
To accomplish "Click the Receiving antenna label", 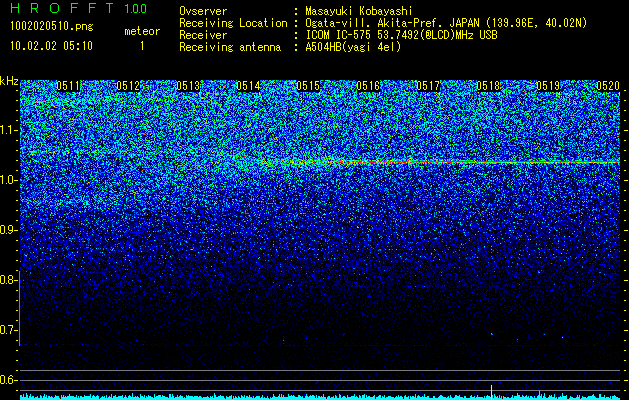I will click(230, 47).
